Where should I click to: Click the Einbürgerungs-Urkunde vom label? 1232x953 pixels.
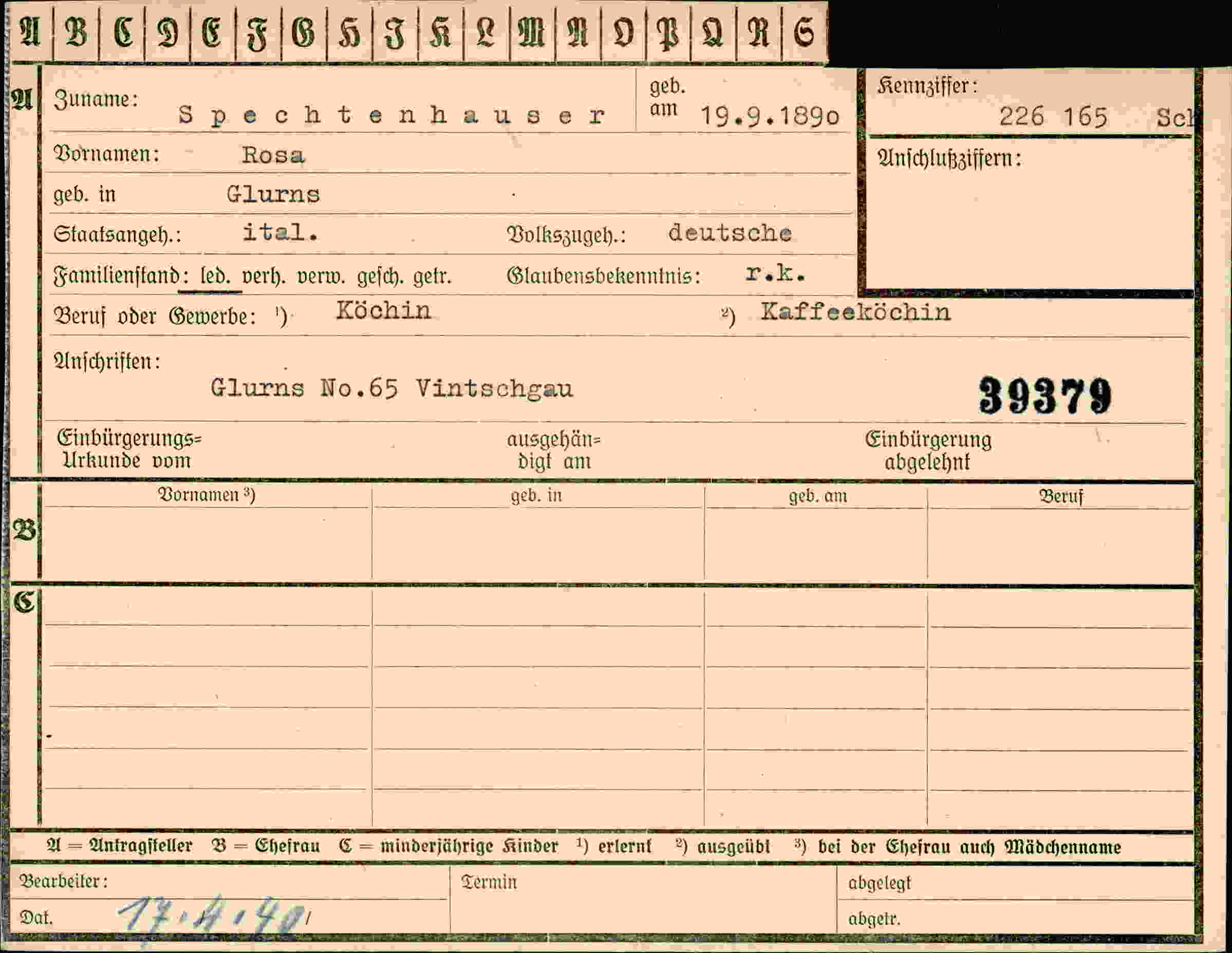[129, 450]
